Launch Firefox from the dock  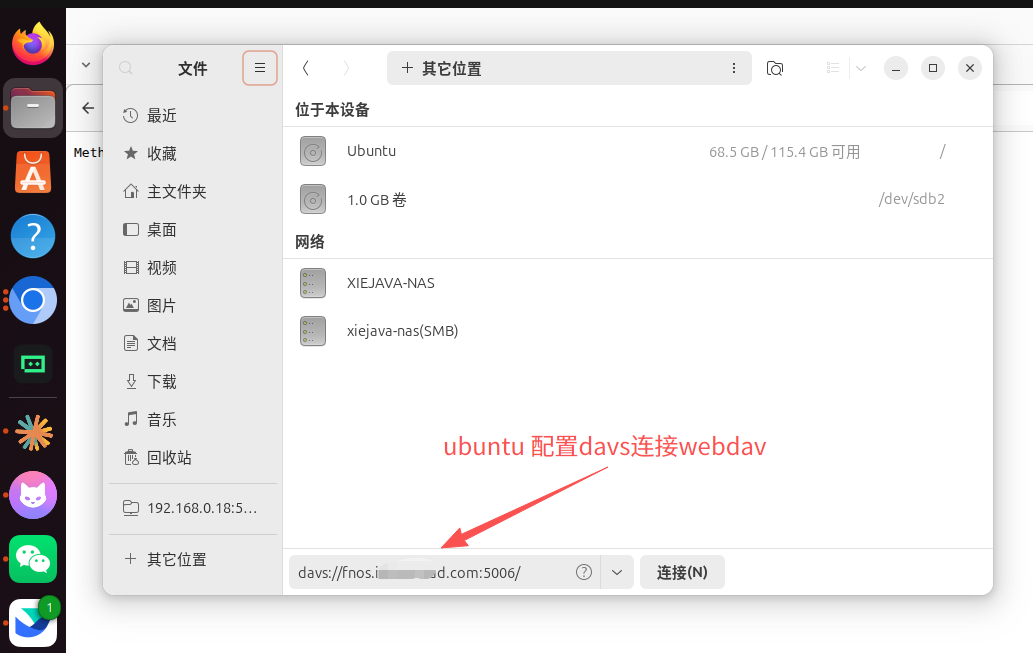pyautogui.click(x=33, y=44)
